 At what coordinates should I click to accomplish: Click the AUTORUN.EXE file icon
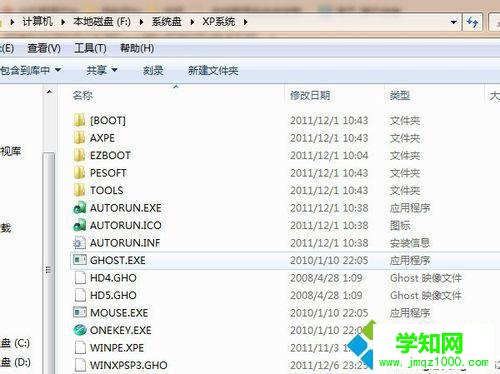click(80, 208)
